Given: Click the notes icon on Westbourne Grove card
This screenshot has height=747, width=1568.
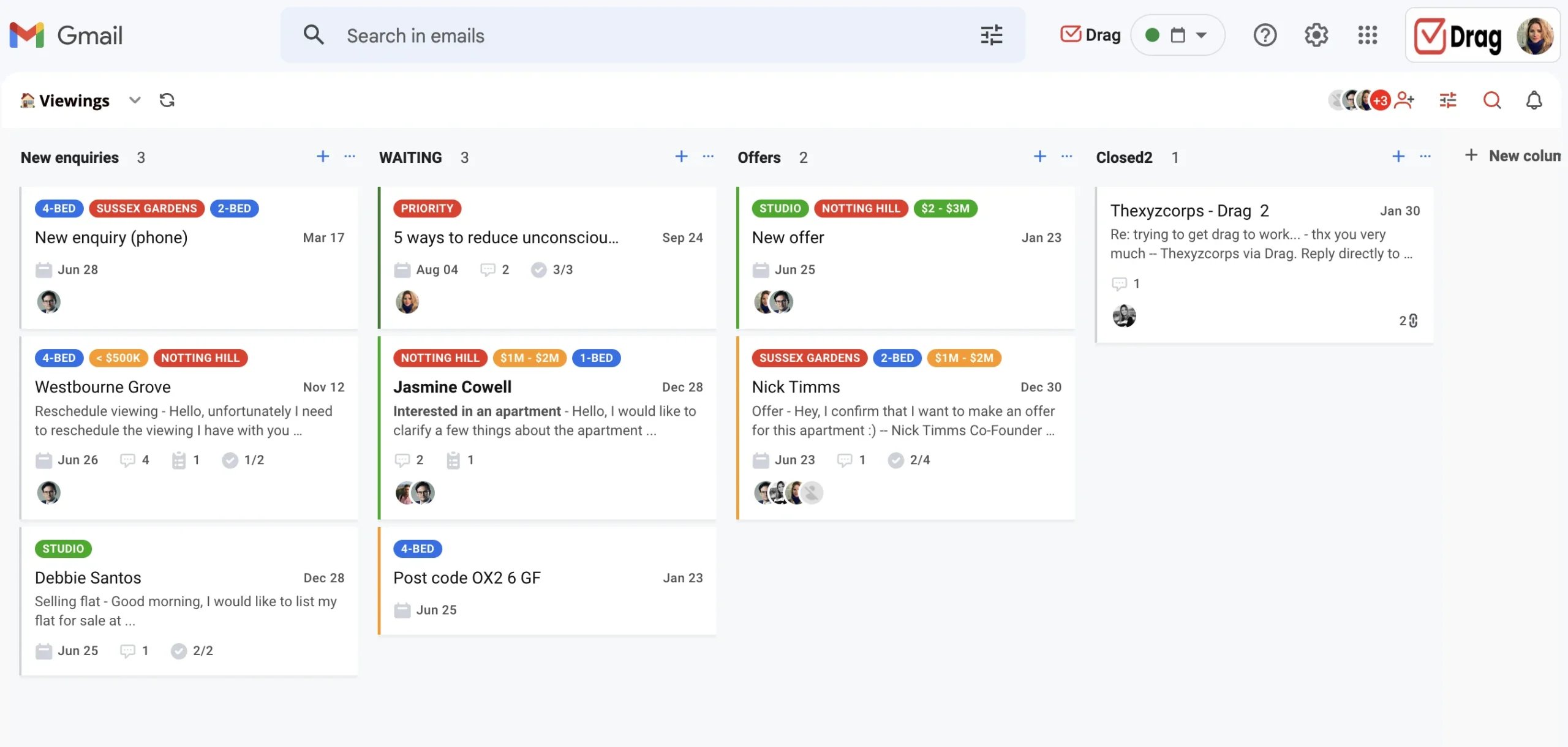Looking at the screenshot, I should pyautogui.click(x=178, y=460).
